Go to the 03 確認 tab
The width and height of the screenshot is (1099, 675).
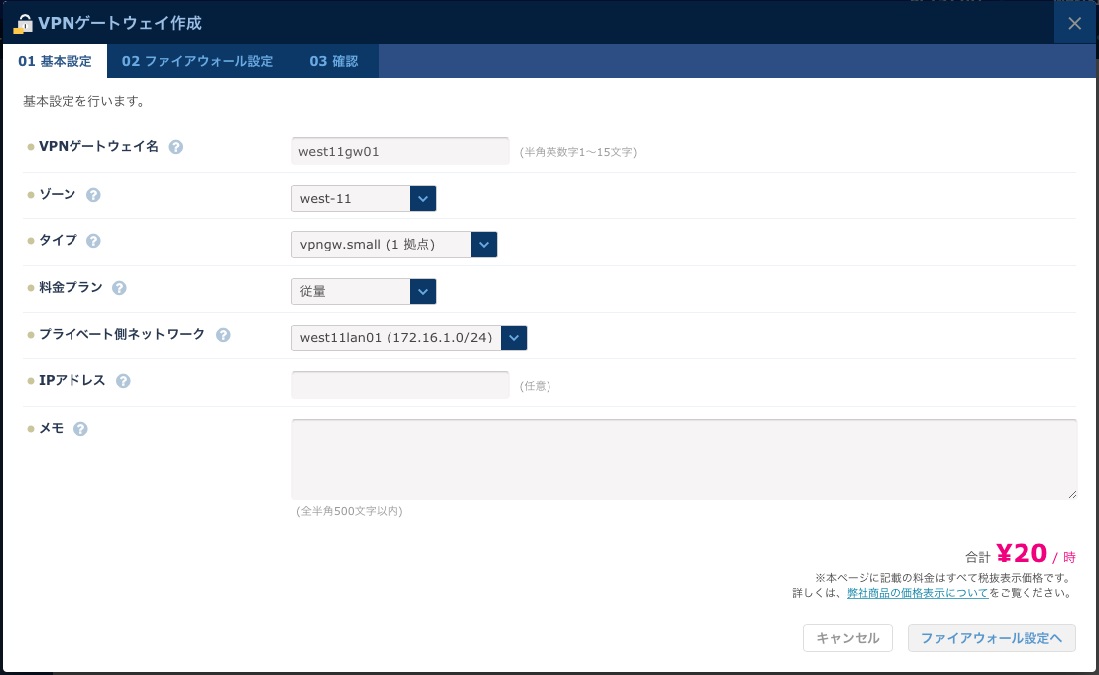(333, 61)
